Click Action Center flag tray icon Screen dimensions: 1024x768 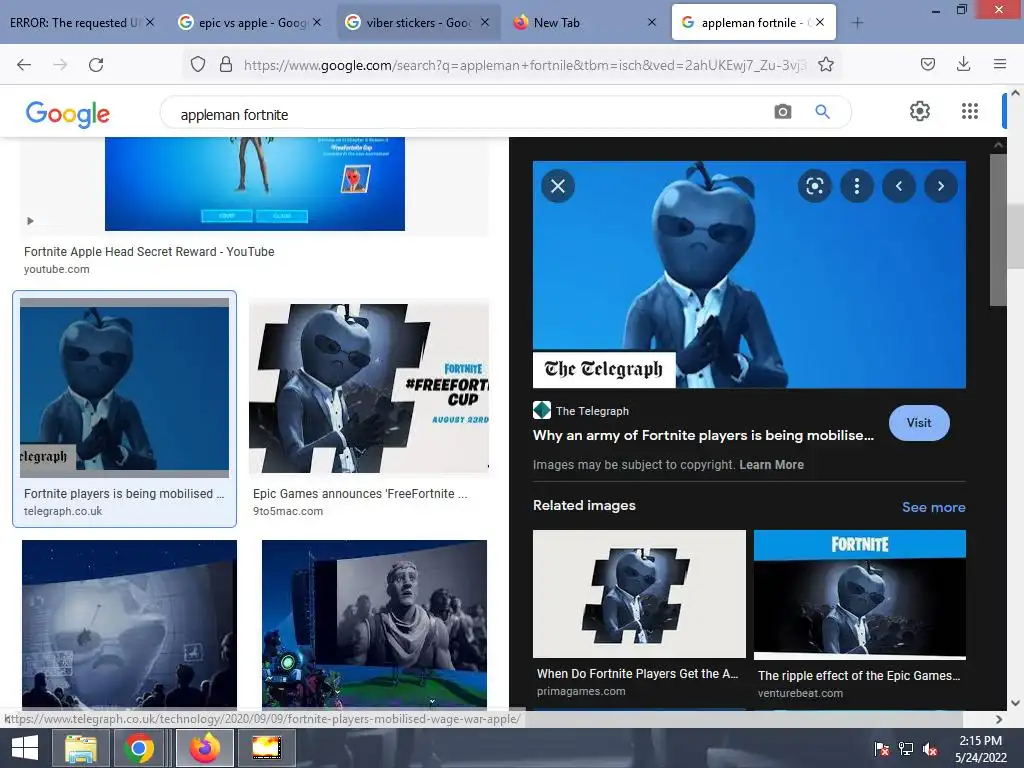point(882,749)
